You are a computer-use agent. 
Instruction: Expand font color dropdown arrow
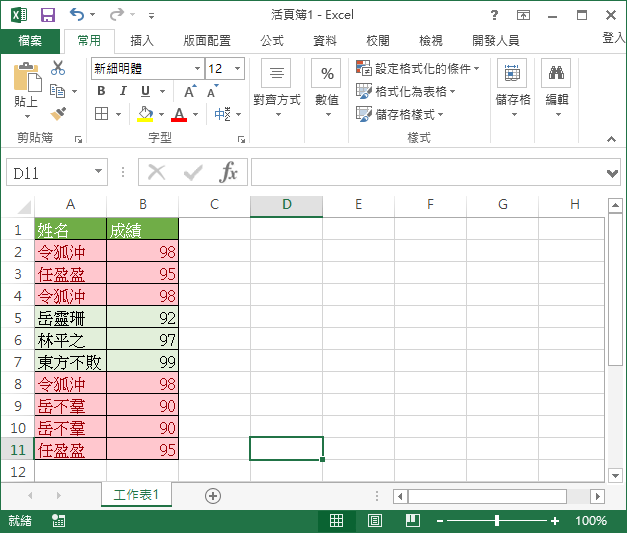click(x=196, y=114)
